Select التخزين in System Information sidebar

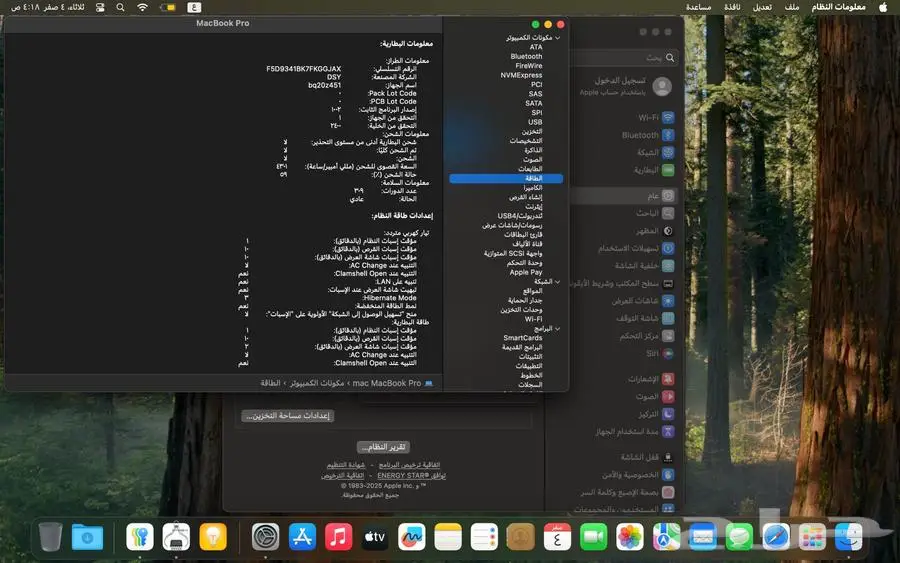click(532, 131)
